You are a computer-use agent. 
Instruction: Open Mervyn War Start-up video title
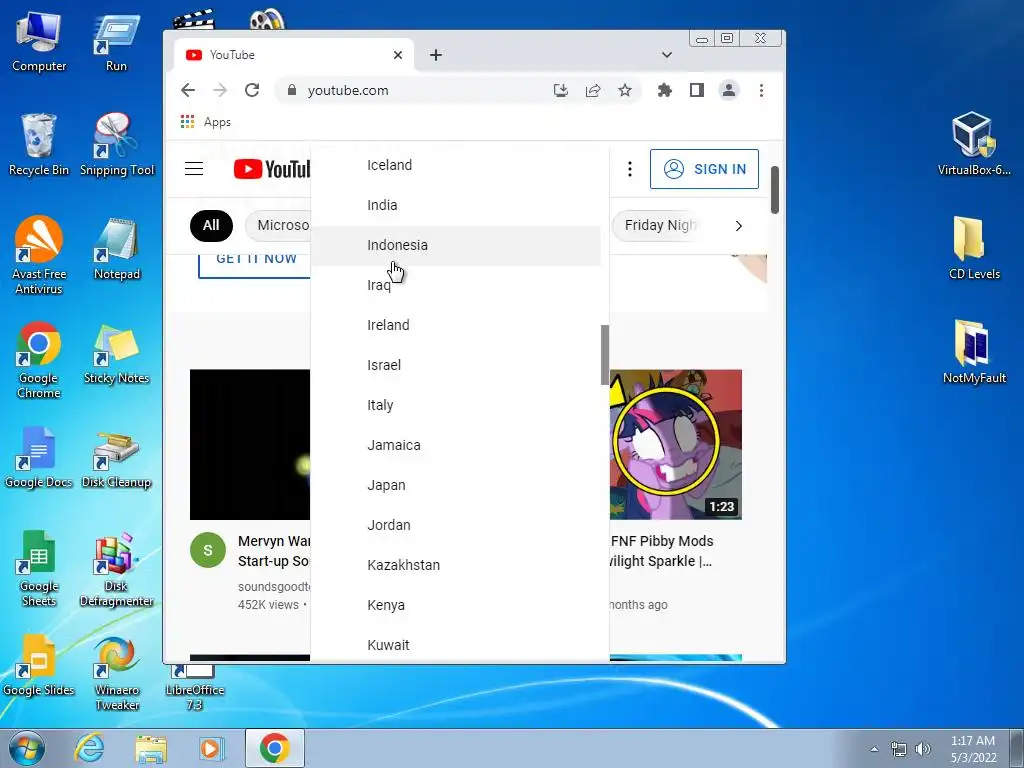click(x=274, y=551)
